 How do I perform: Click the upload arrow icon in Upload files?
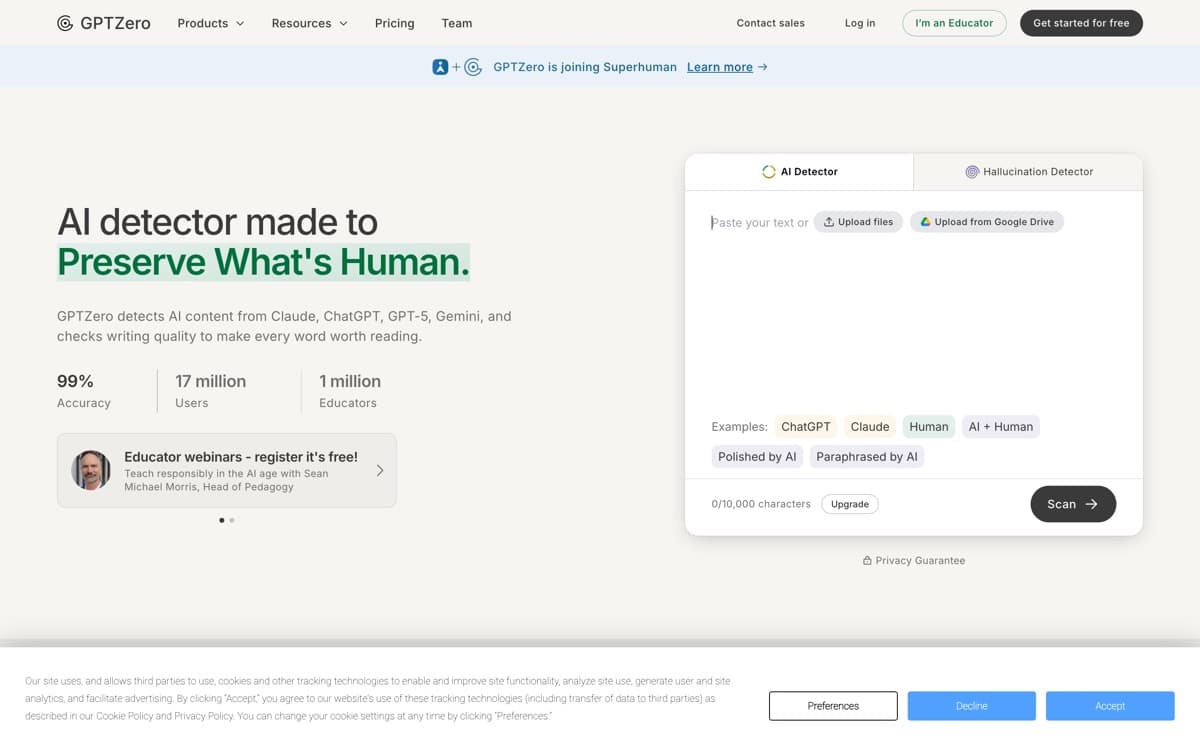coord(829,222)
